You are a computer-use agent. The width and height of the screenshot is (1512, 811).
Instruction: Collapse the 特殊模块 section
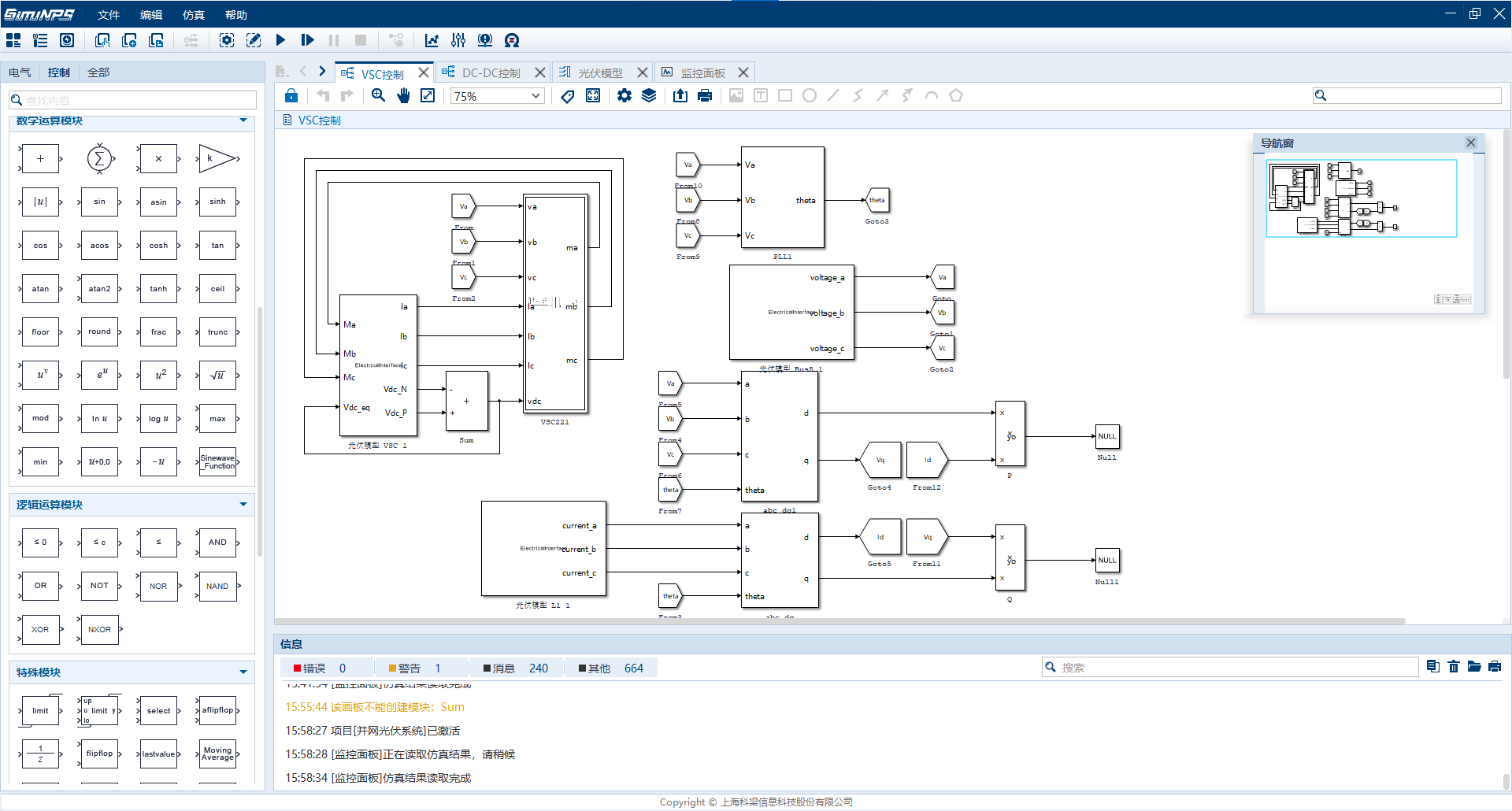pos(243,672)
